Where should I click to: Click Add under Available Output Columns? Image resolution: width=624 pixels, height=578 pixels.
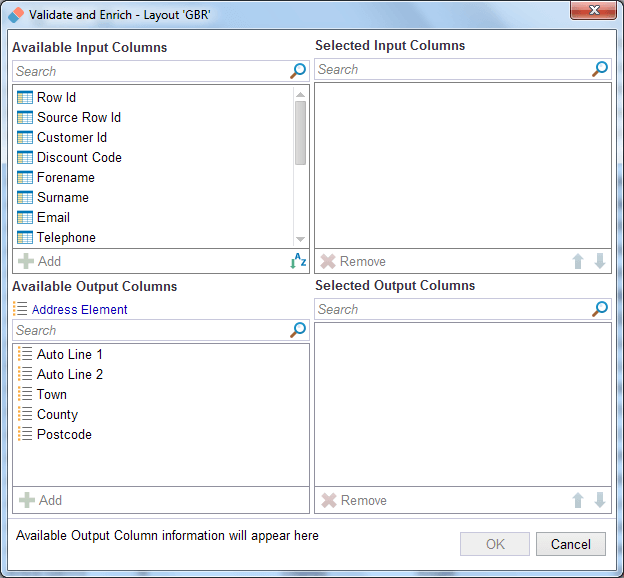(40, 500)
